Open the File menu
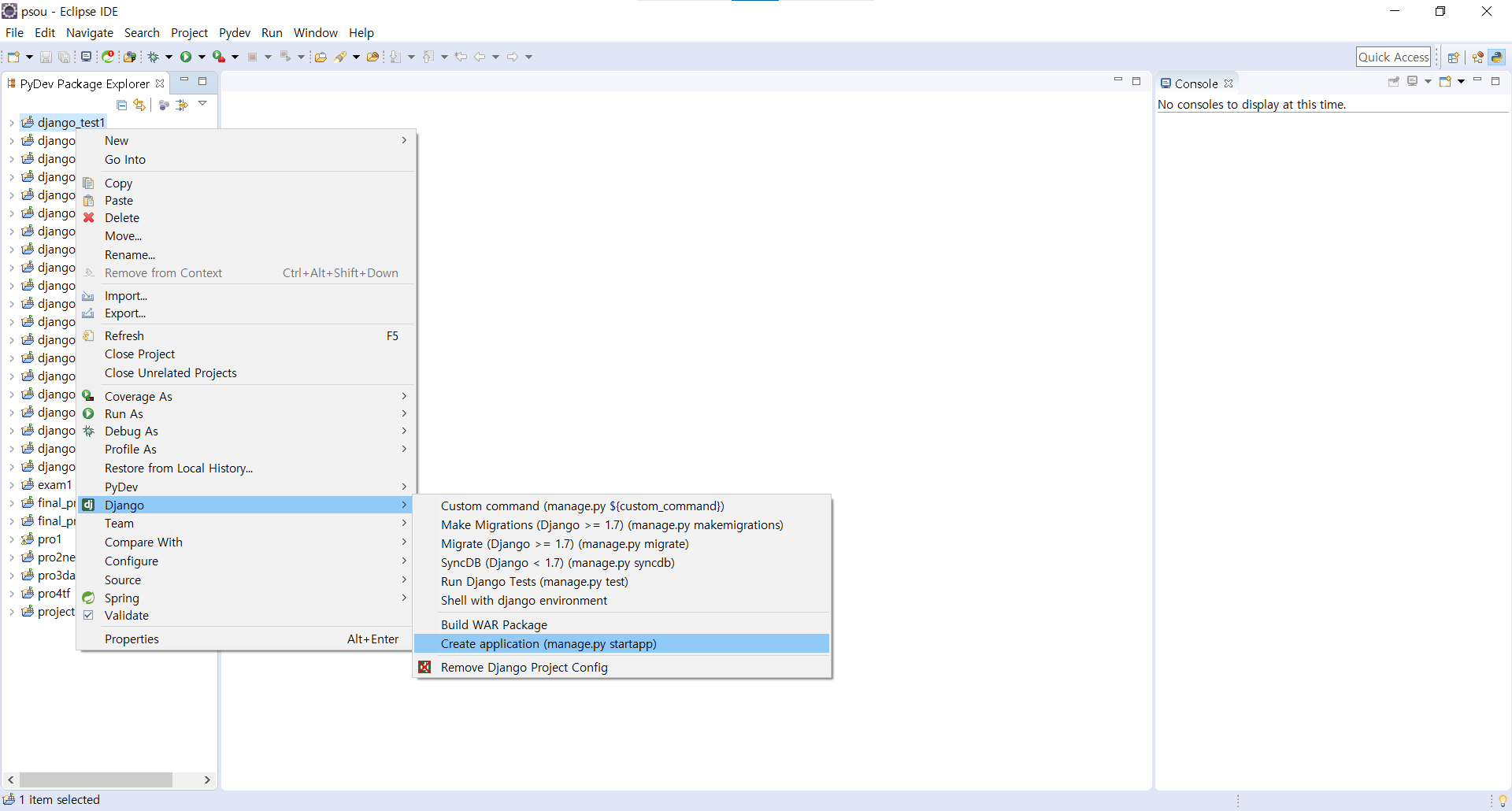1512x811 pixels. pyautogui.click(x=14, y=33)
